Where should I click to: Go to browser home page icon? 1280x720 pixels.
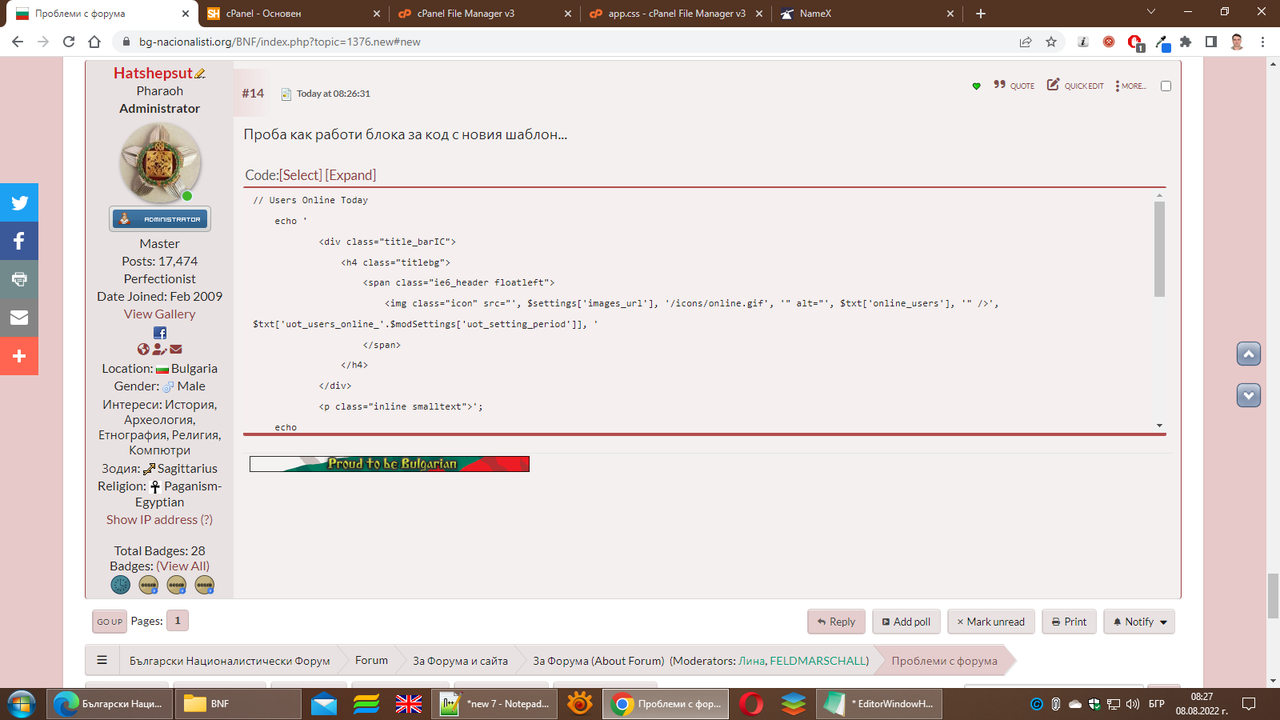(94, 42)
